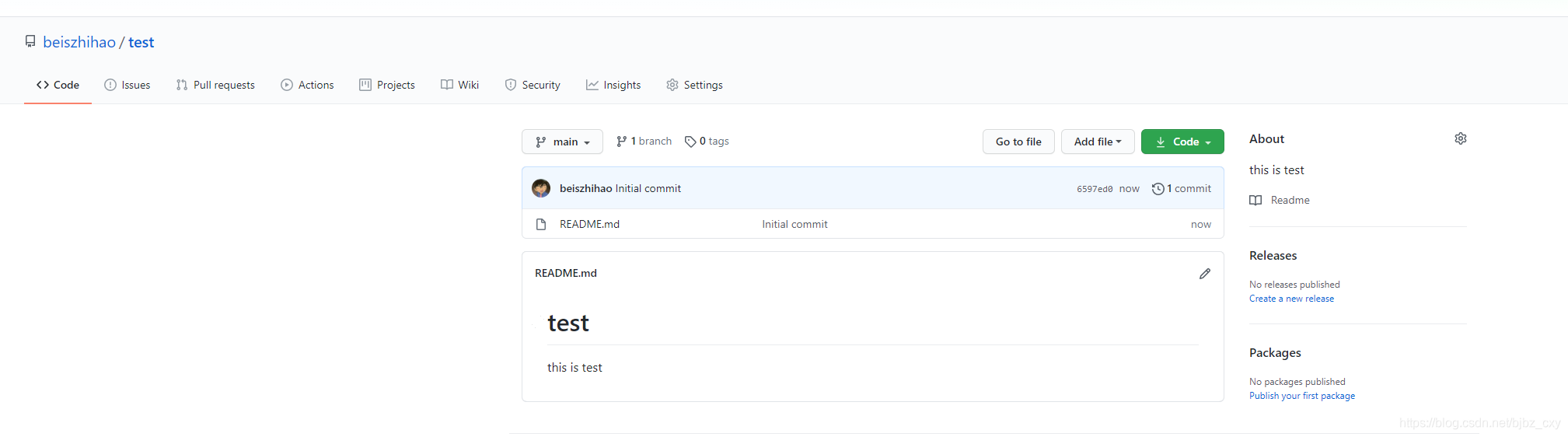Image resolution: width=1568 pixels, height=437 pixels.
Task: Edit README.md with the pencil icon
Action: click(1204, 274)
